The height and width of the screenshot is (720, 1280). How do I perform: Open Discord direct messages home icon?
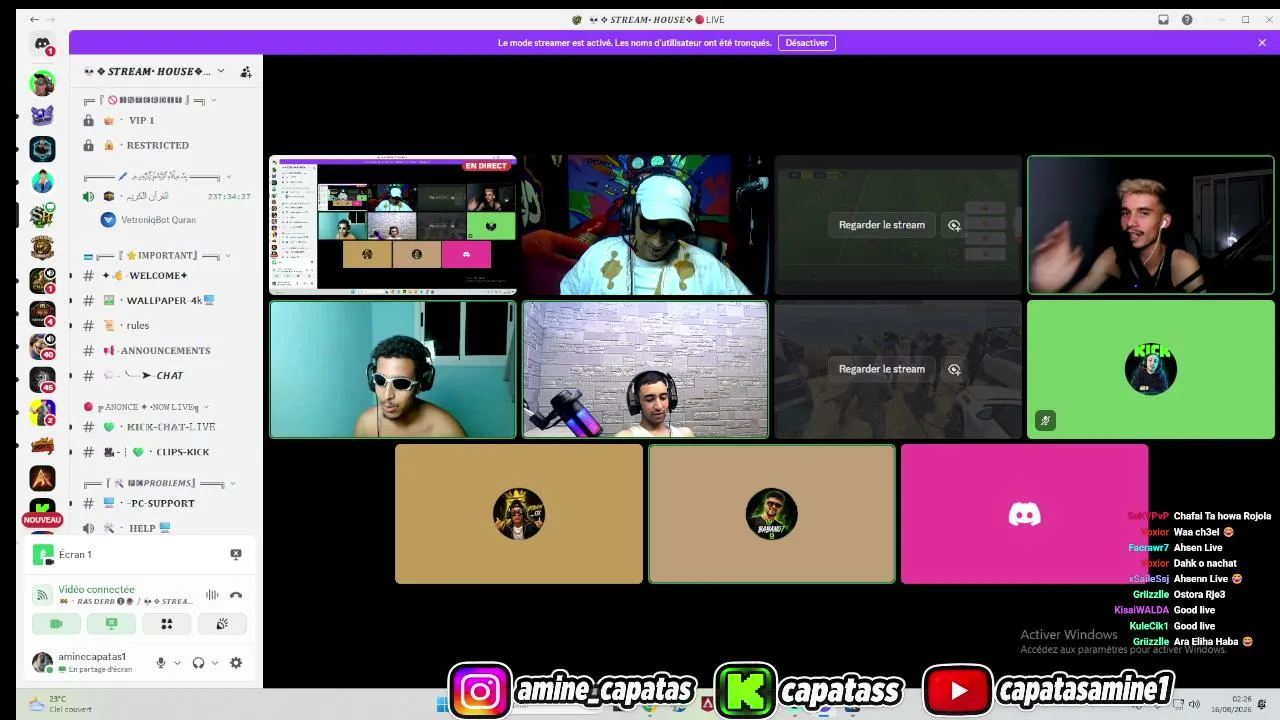coord(42,45)
